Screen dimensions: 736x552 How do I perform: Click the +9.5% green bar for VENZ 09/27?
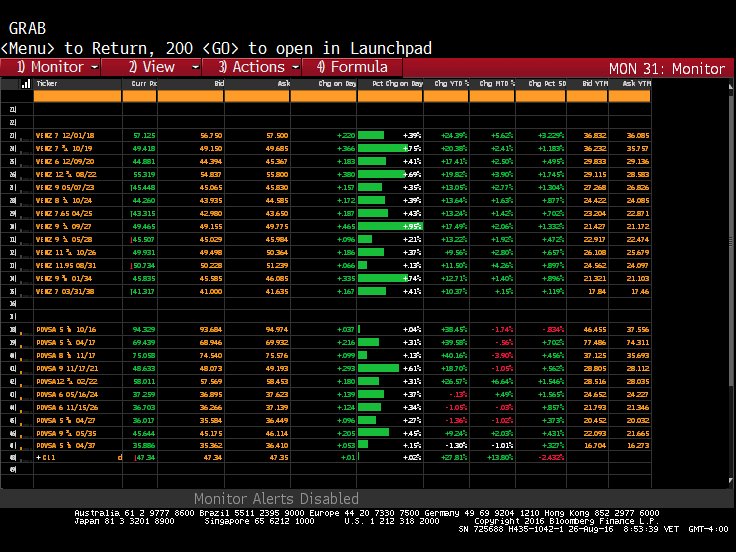coord(390,227)
